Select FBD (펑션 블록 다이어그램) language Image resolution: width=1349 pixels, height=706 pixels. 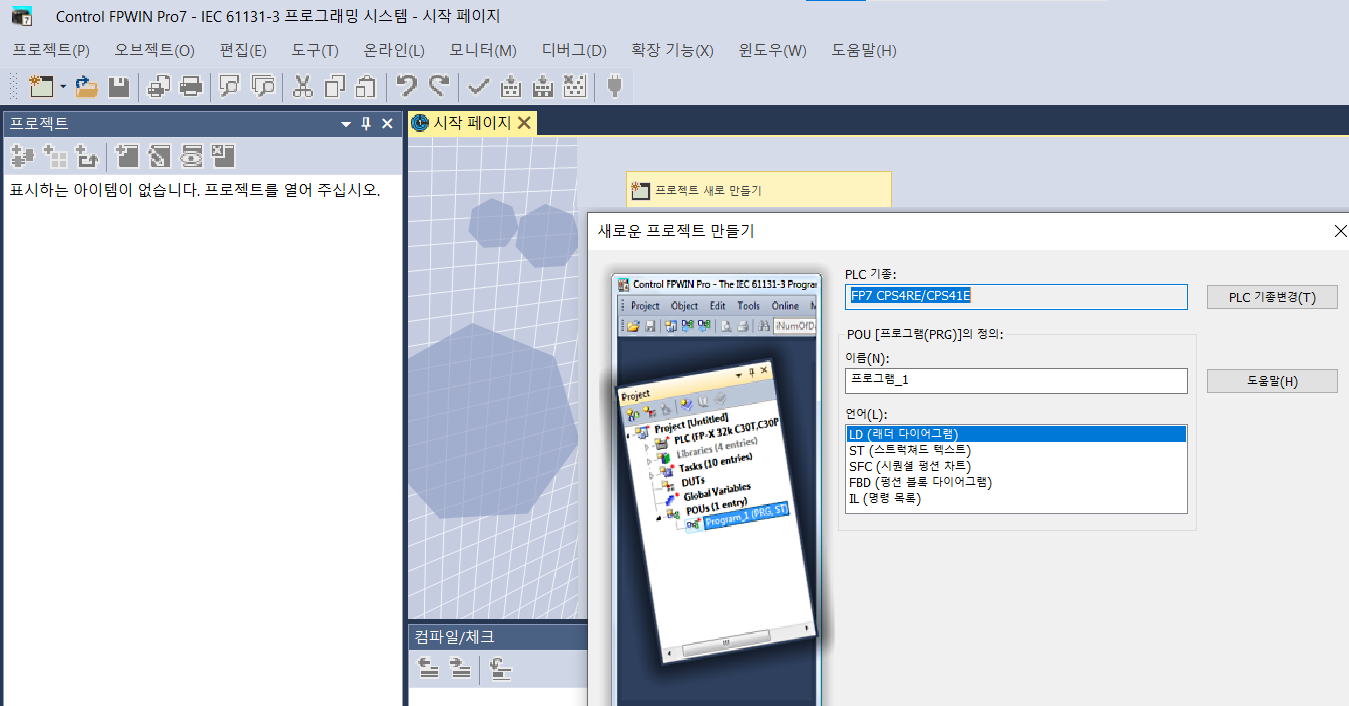tap(1016, 482)
